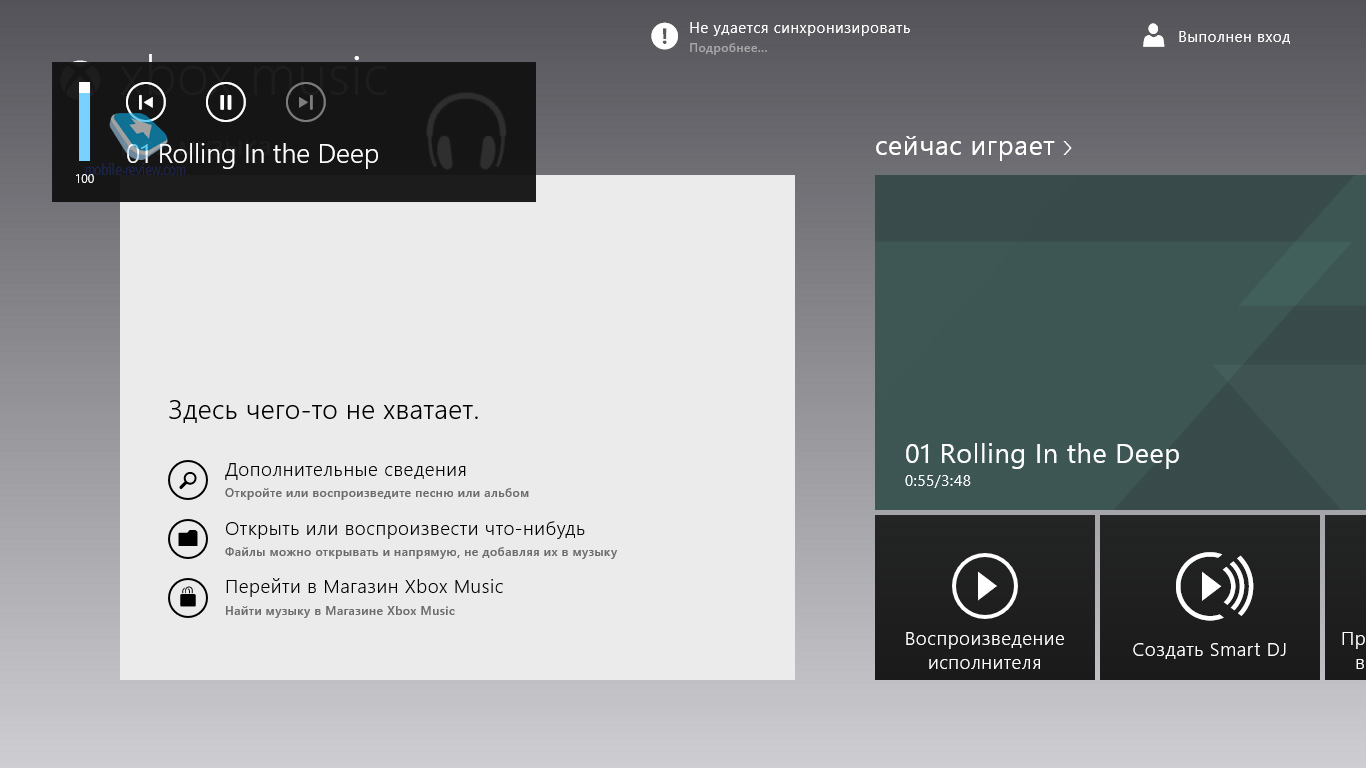This screenshot has height=768, width=1366.
Task: Click the 'Откройте или воспроизведите песню' hint
Action: (x=377, y=493)
